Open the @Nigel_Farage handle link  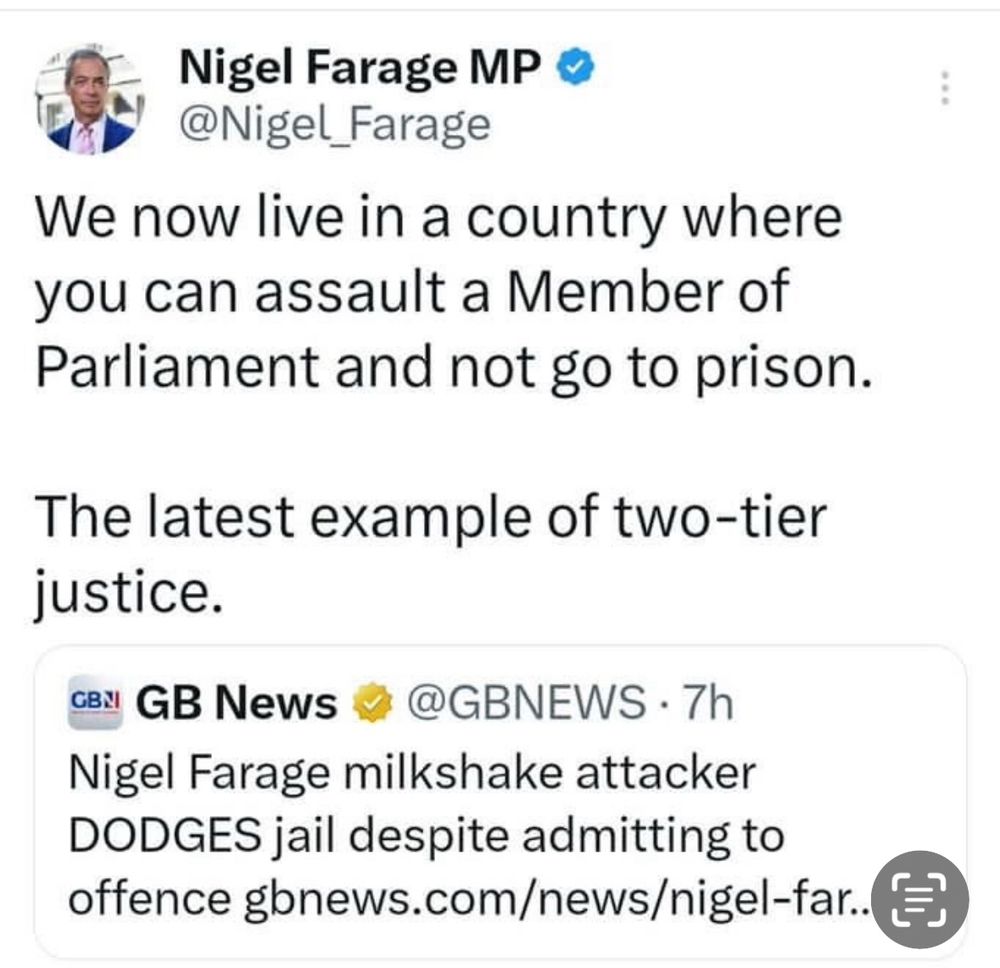pyautogui.click(x=333, y=124)
